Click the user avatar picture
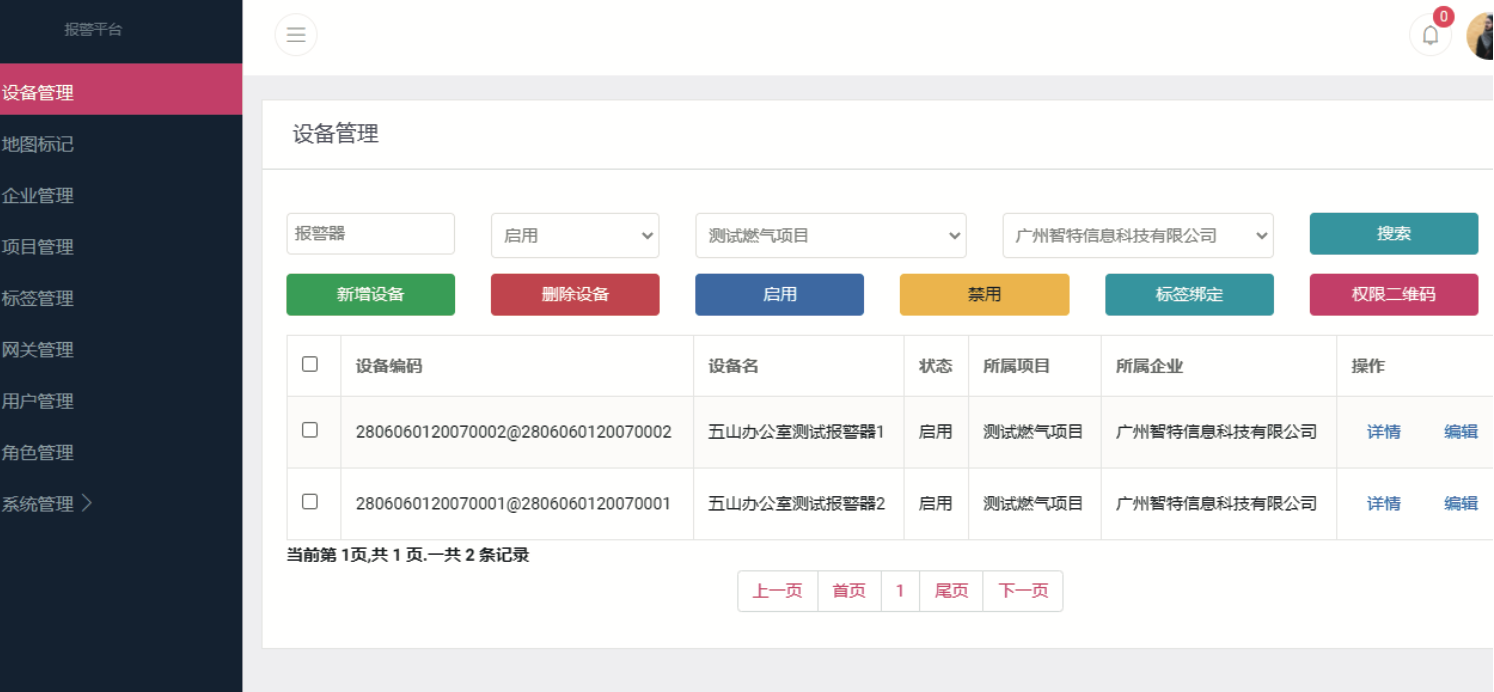Image resolution: width=1494 pixels, height=692 pixels. coord(1481,35)
